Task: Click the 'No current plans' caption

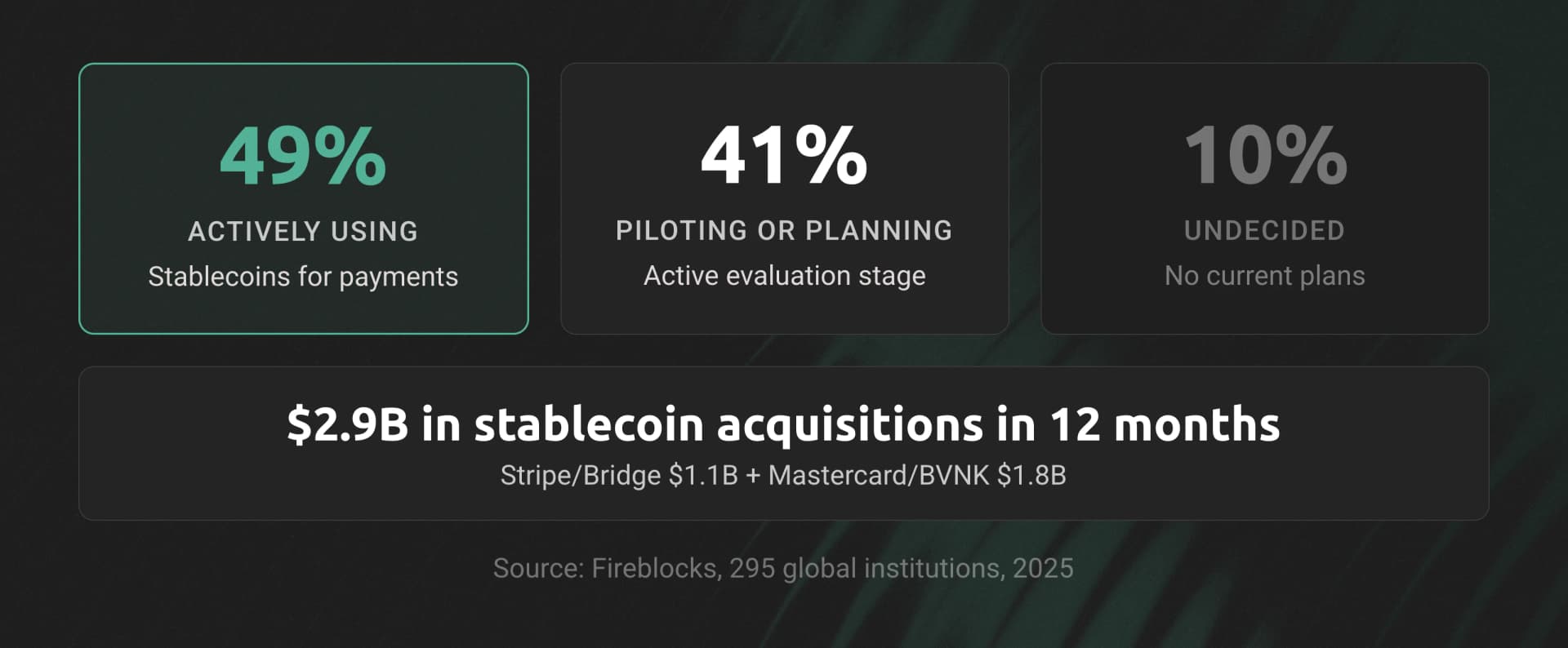Action: click(x=1264, y=276)
